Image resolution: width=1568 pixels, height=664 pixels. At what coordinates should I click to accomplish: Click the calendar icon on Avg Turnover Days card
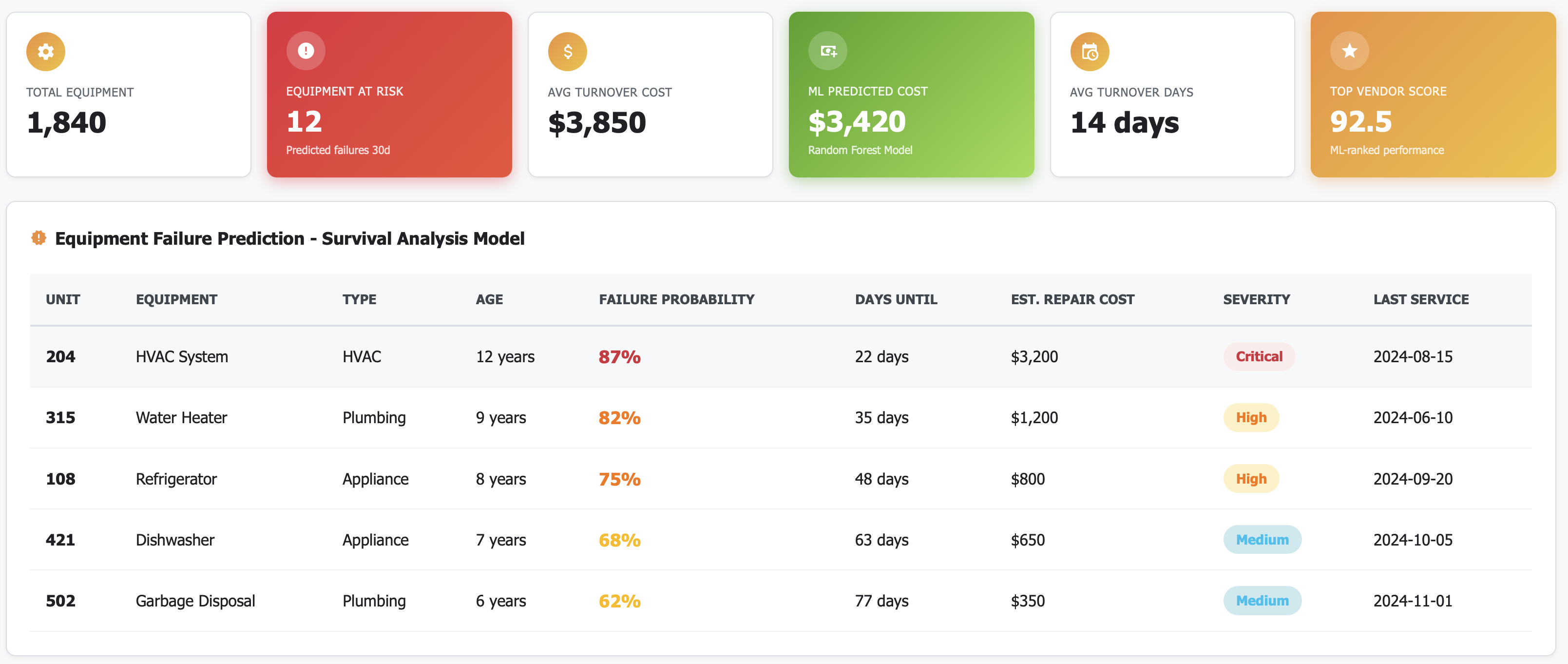point(1090,51)
